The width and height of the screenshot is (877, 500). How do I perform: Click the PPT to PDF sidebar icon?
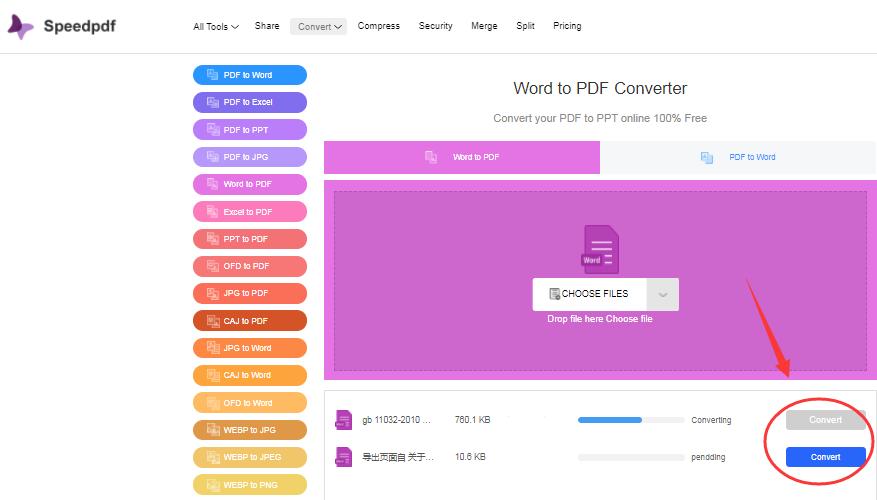coord(213,239)
